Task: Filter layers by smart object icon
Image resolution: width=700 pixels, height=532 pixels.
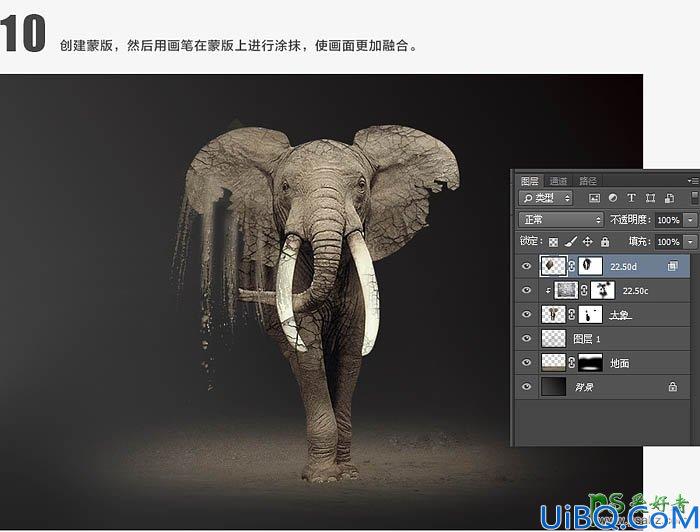Action: click(669, 198)
